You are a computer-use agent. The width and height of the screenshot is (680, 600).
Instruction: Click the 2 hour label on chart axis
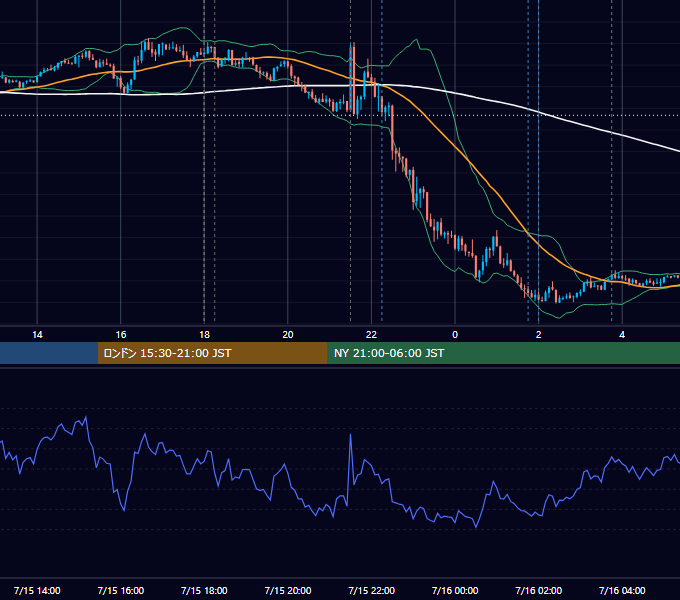pos(539,335)
